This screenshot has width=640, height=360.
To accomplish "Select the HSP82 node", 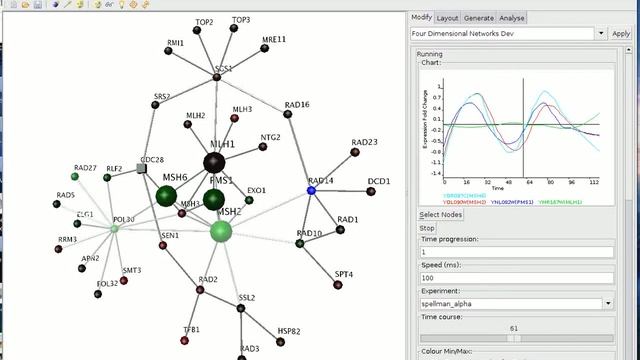I will click(280, 342).
